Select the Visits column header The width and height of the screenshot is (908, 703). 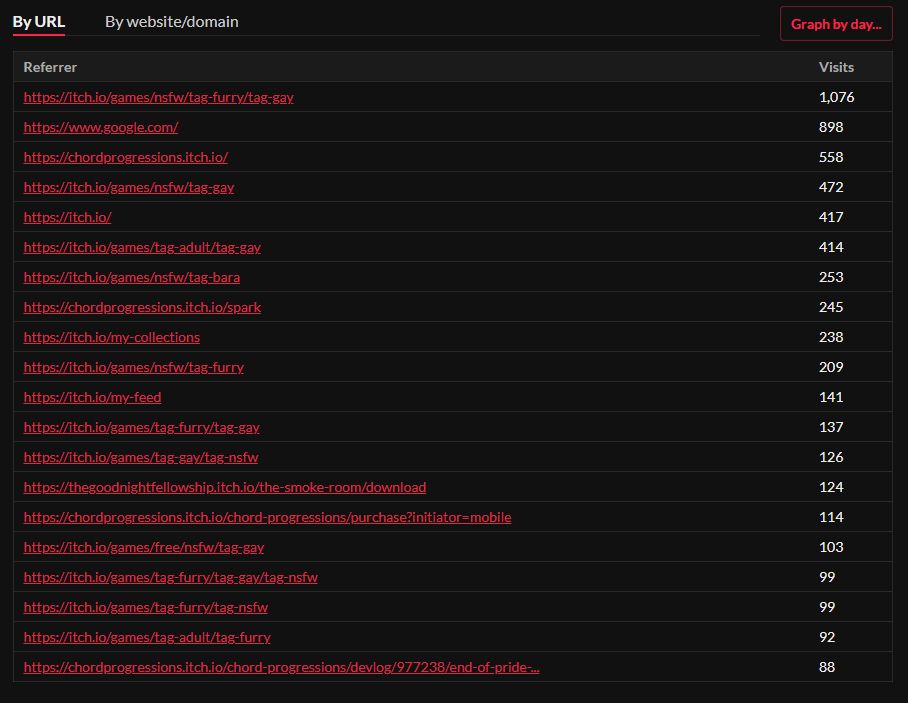point(836,67)
